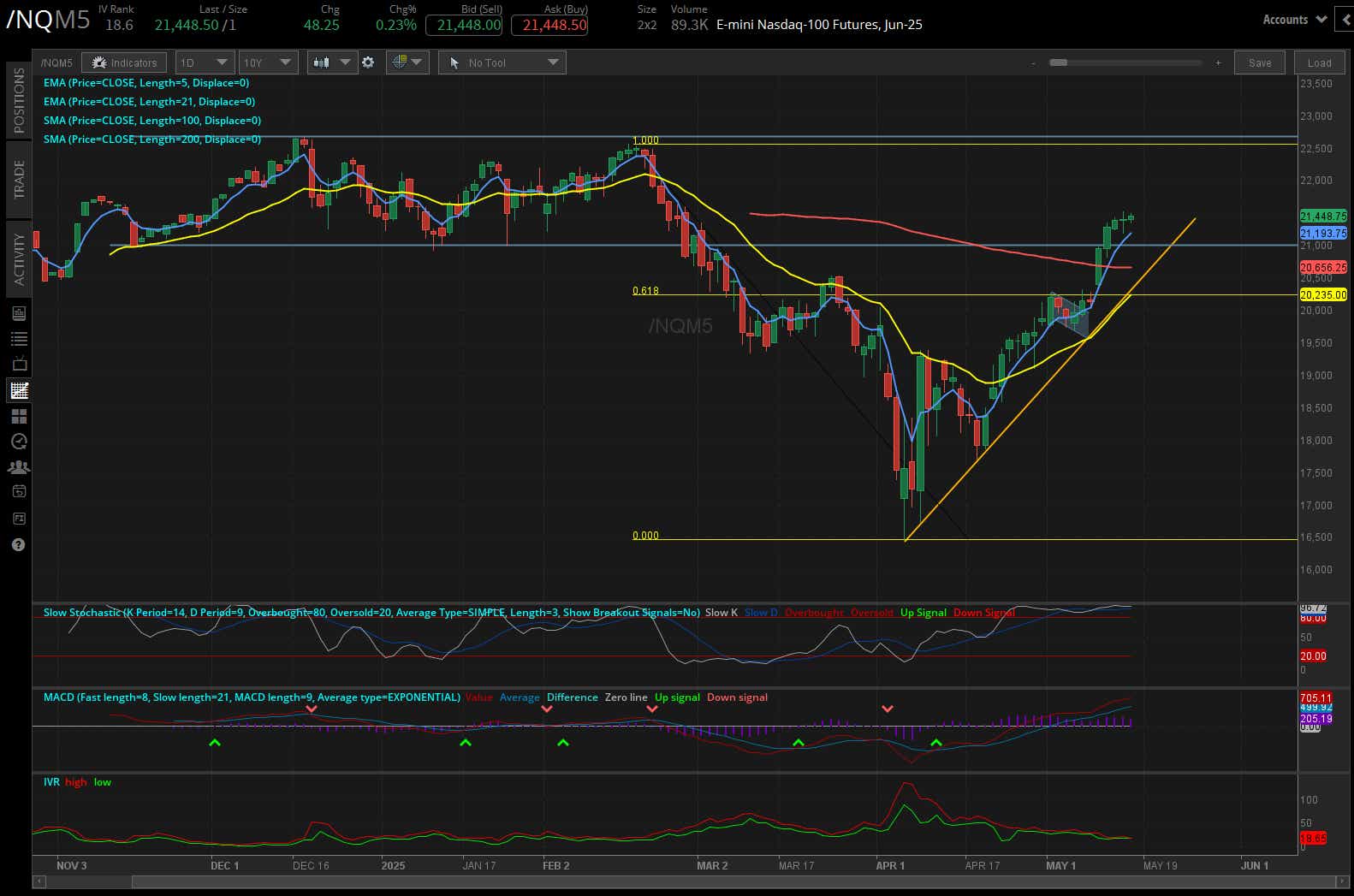Click the 20,235.00 yellow price tag
This screenshot has width=1354, height=896.
tap(1323, 294)
